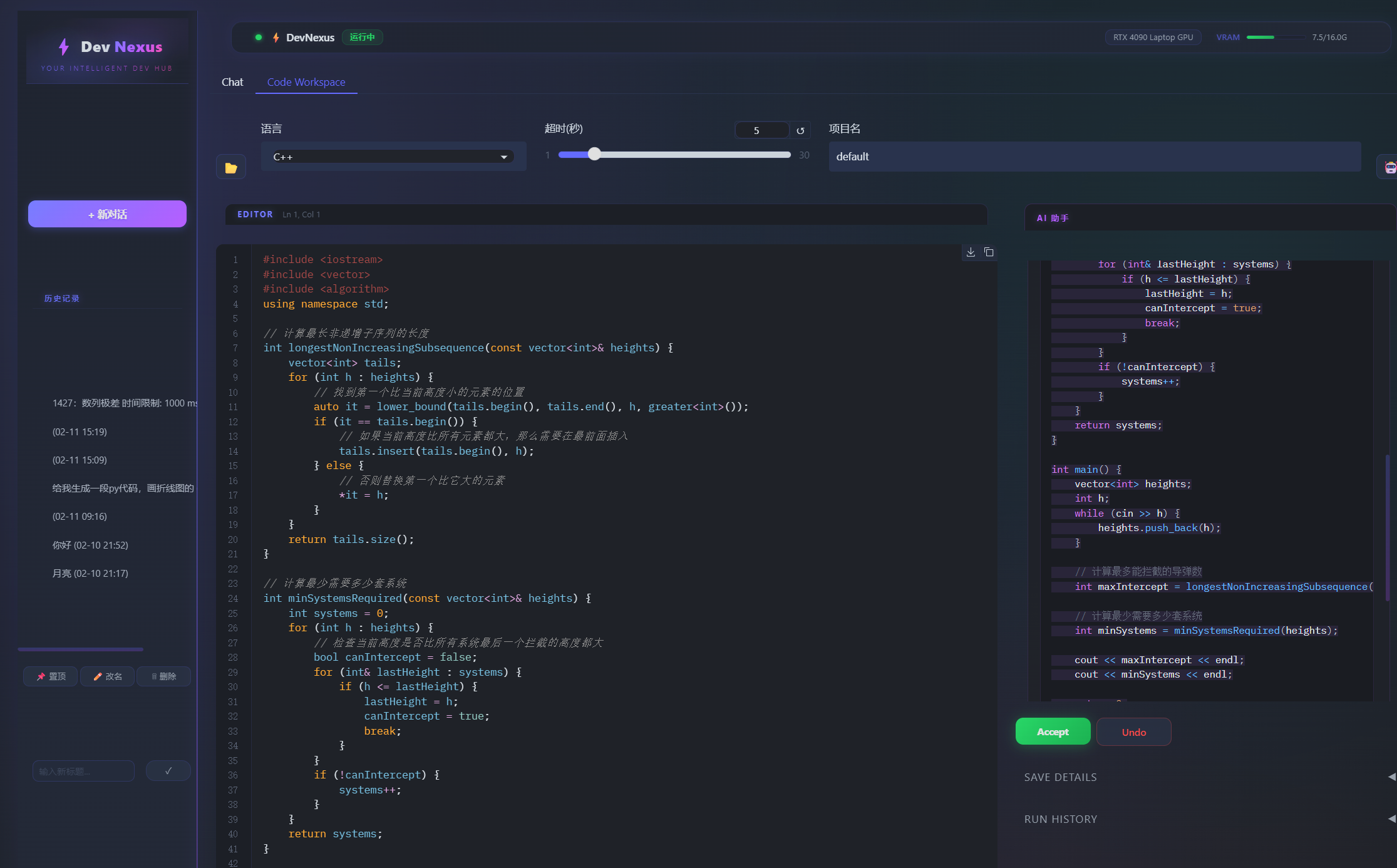Click the green Accept button
The width and height of the screenshot is (1397, 868).
(1053, 732)
